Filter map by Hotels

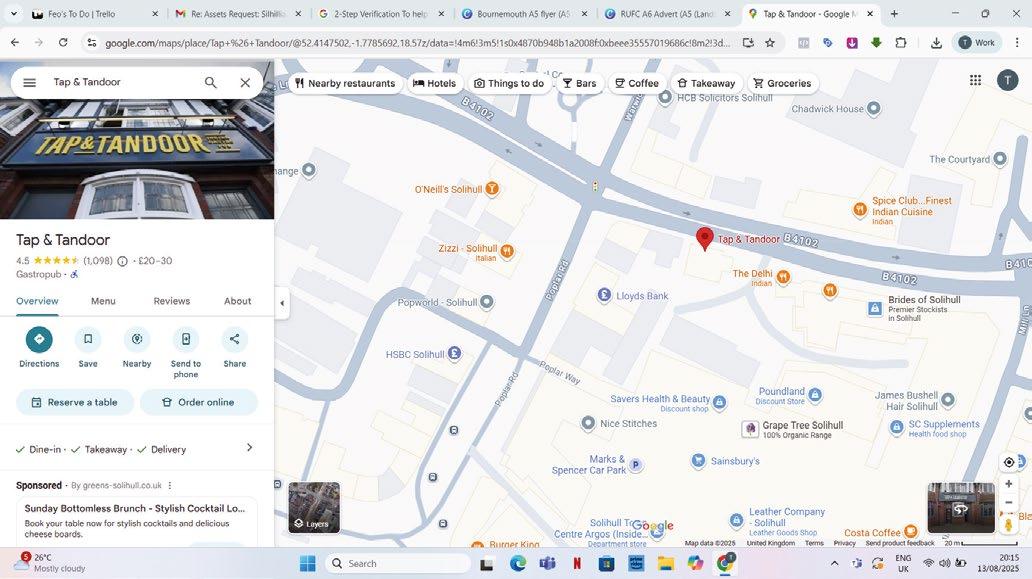click(x=434, y=84)
